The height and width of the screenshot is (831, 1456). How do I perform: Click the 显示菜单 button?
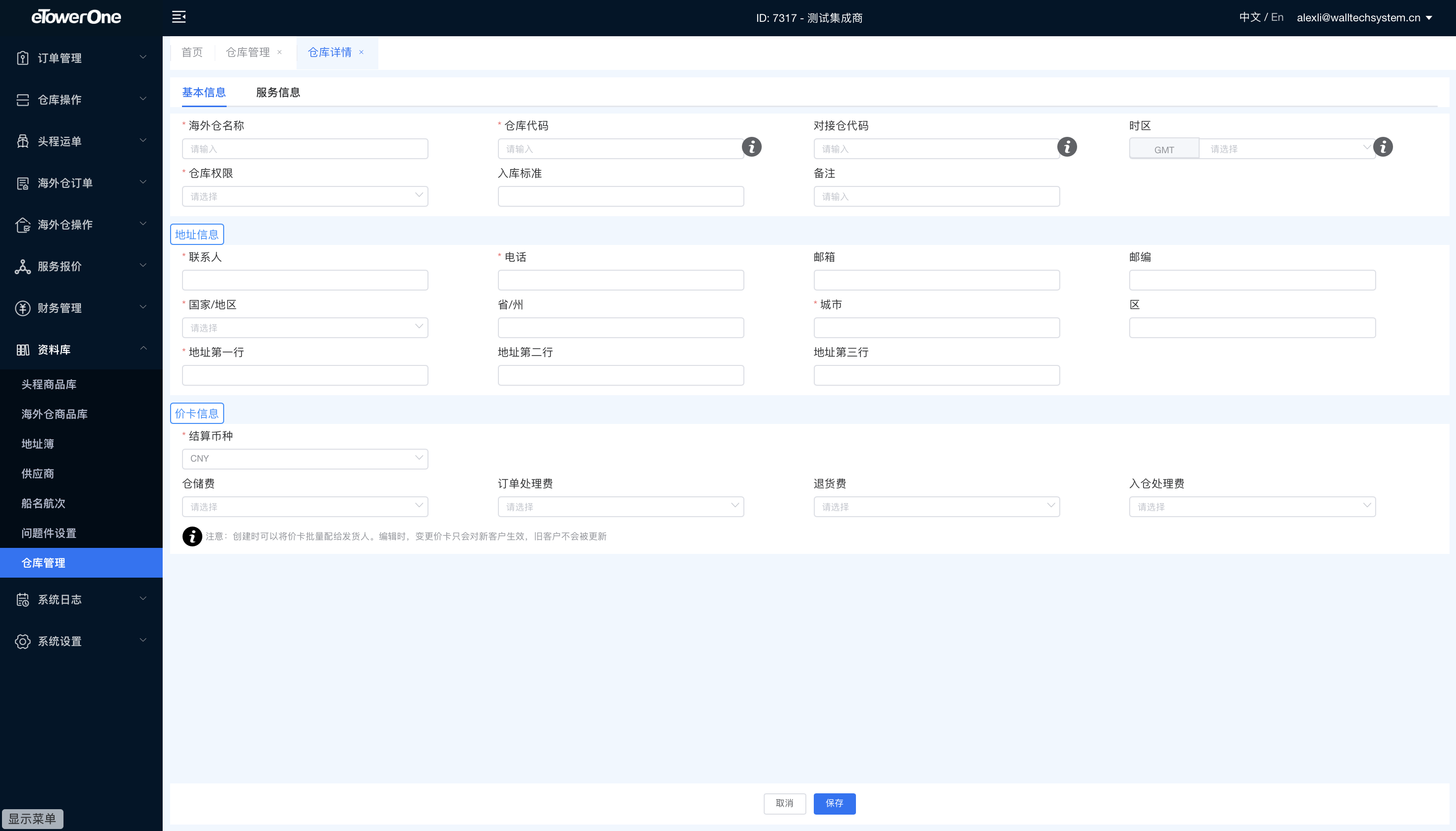tap(33, 819)
